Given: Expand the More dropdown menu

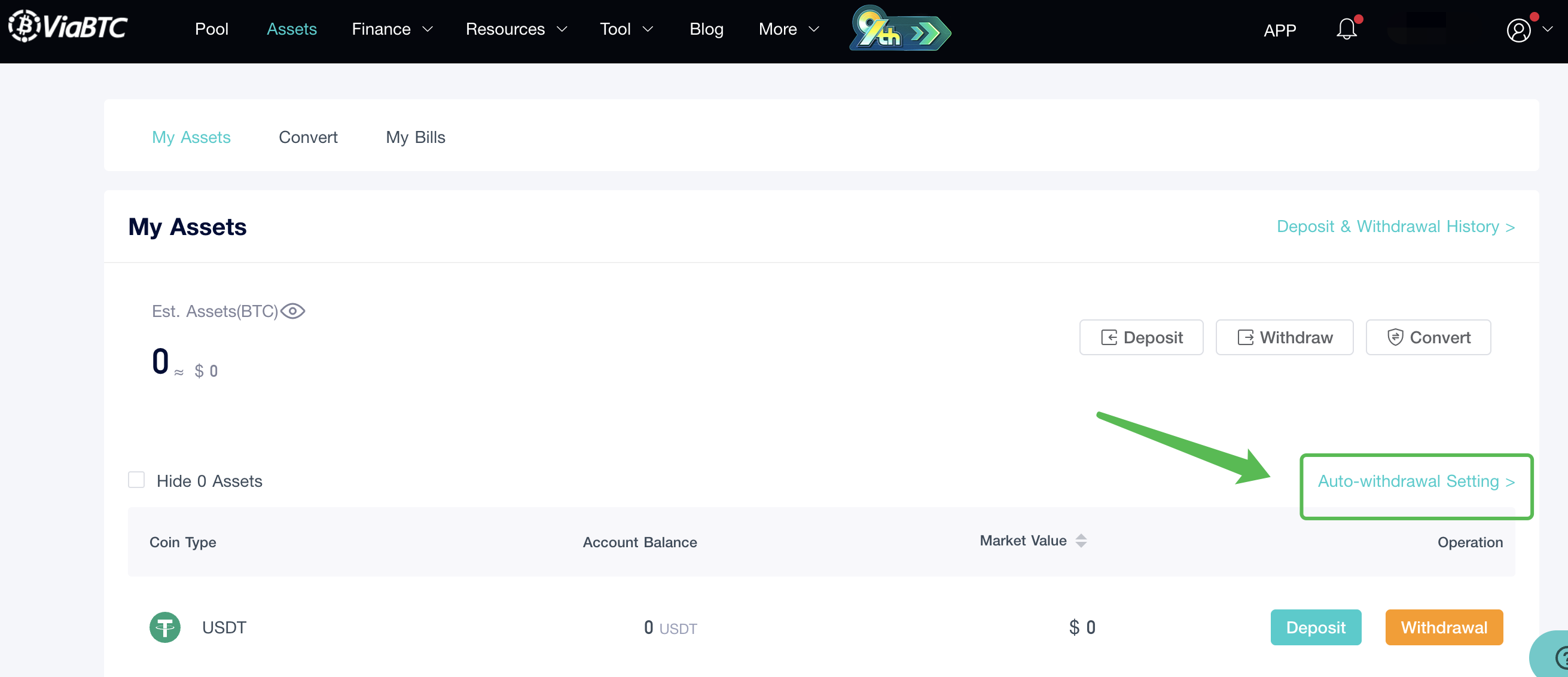Looking at the screenshot, I should click(x=789, y=29).
